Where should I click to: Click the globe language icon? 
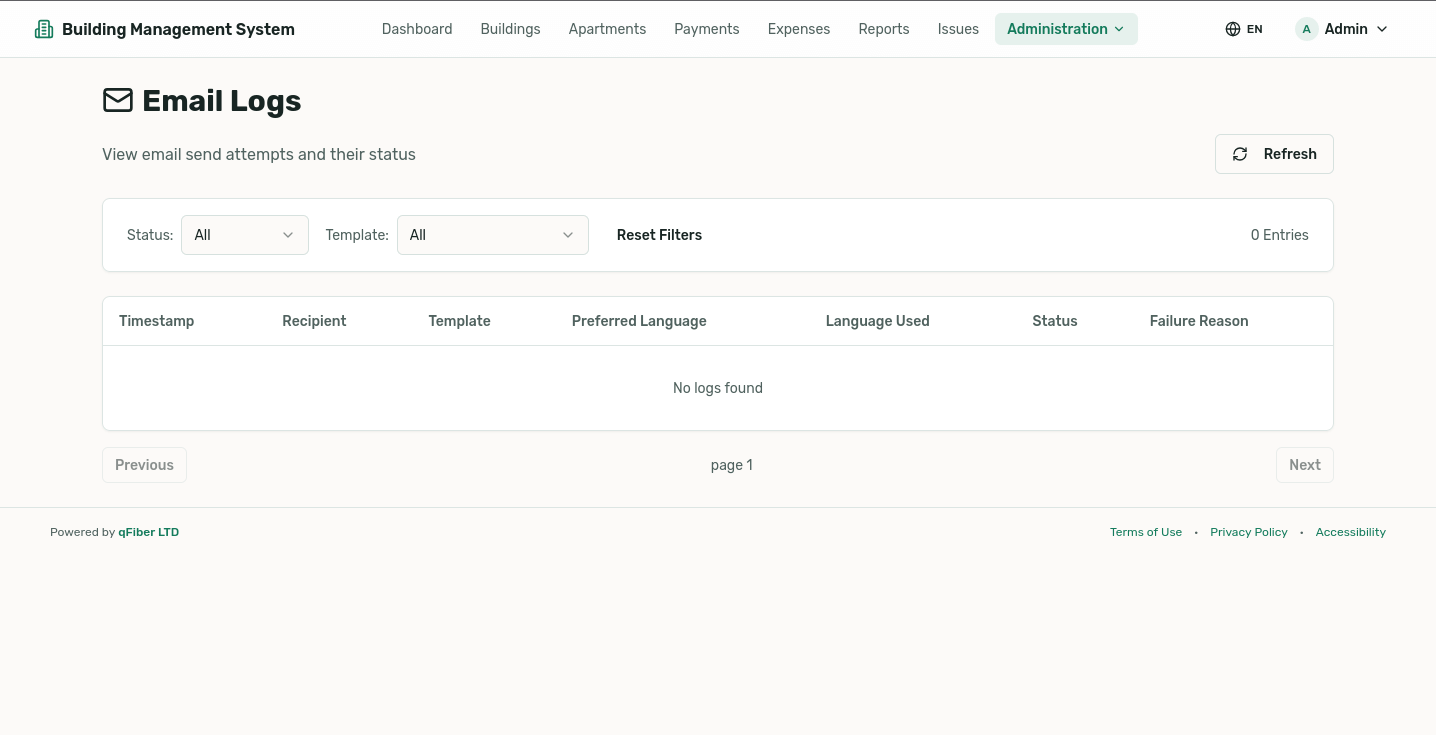coord(1233,29)
